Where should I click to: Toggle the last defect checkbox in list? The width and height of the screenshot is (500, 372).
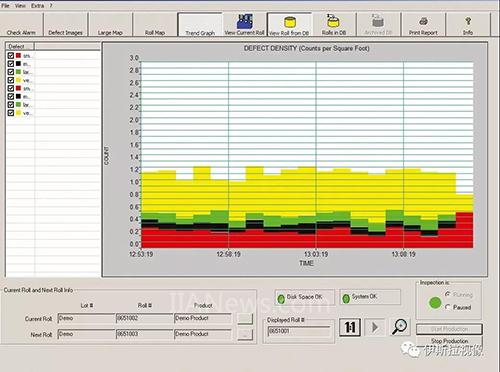(x=11, y=113)
